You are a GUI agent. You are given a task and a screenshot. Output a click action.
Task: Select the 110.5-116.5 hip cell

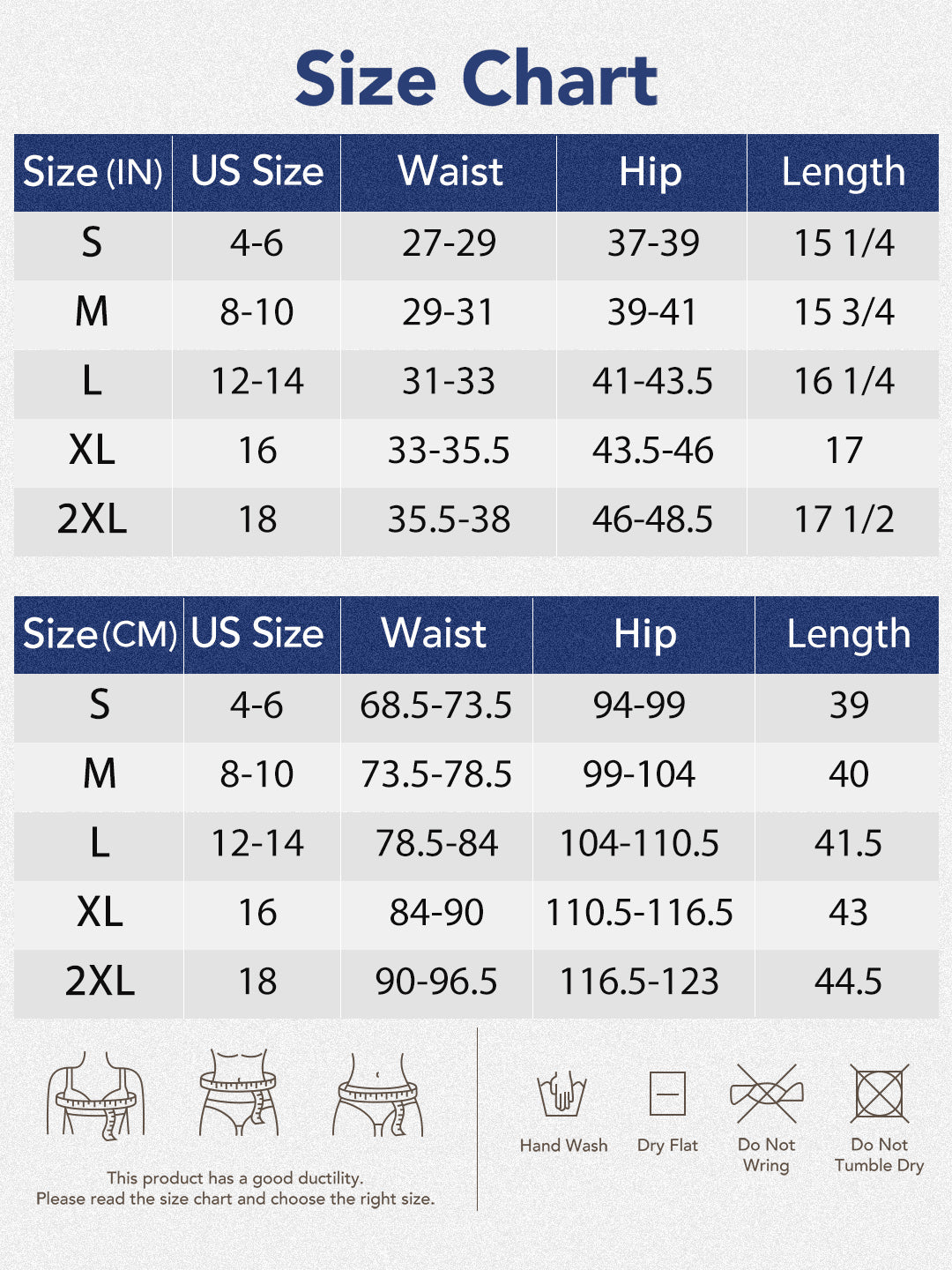point(639,913)
